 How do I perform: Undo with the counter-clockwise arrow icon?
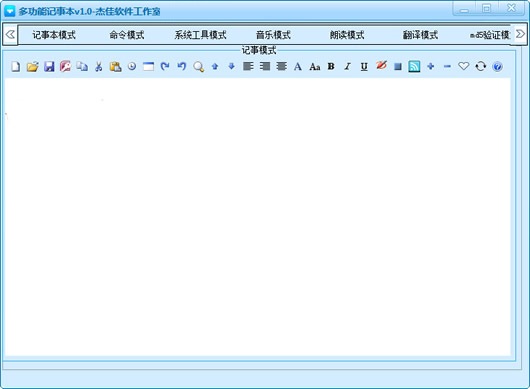[x=182, y=66]
